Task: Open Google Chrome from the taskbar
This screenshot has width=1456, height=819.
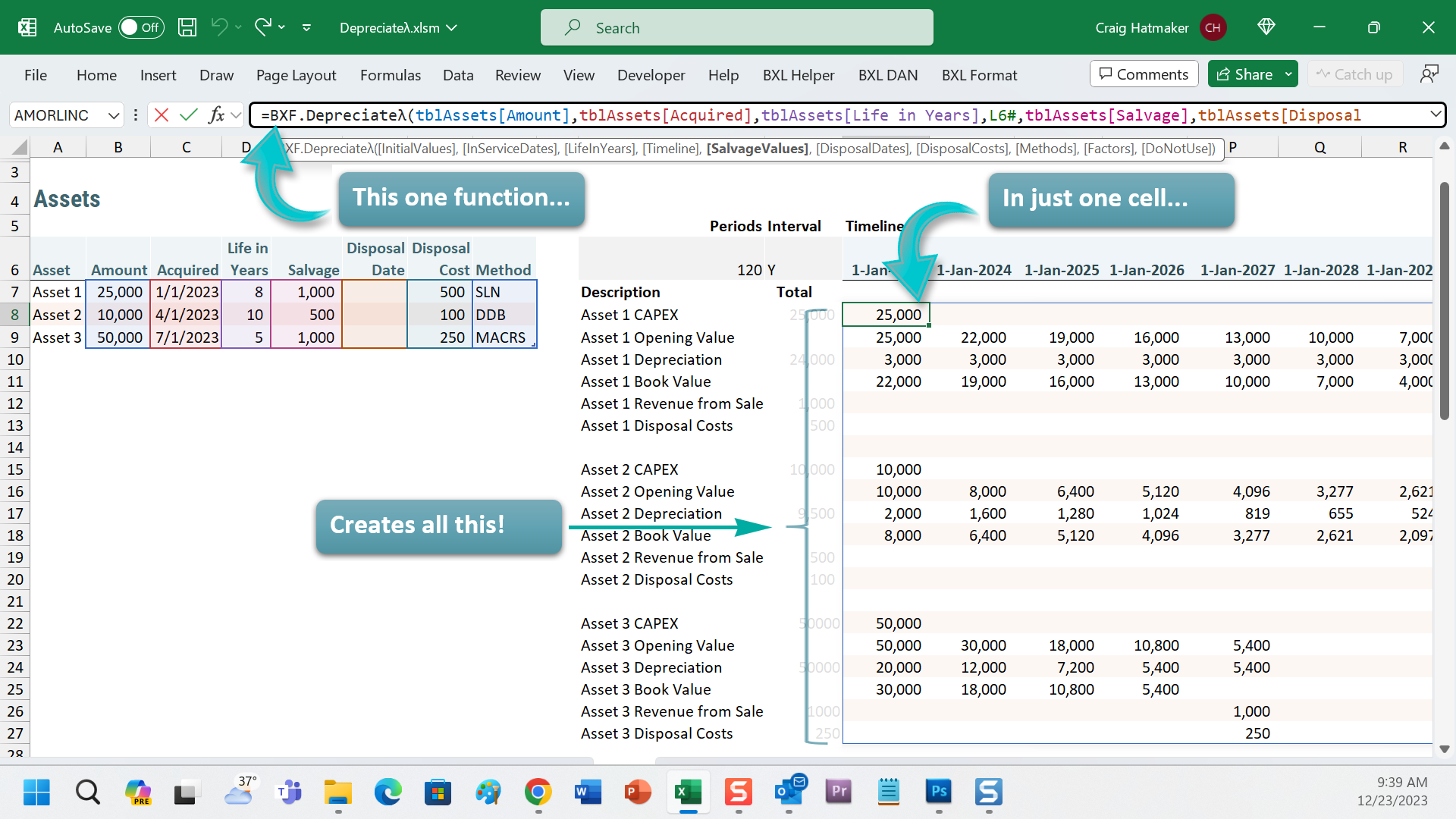Action: [538, 792]
